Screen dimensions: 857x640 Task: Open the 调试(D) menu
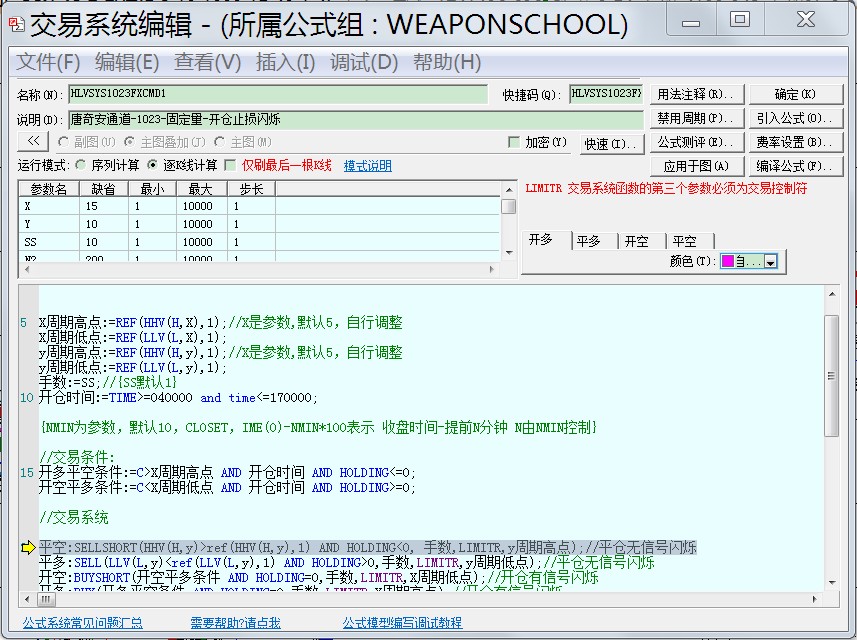tap(364, 62)
